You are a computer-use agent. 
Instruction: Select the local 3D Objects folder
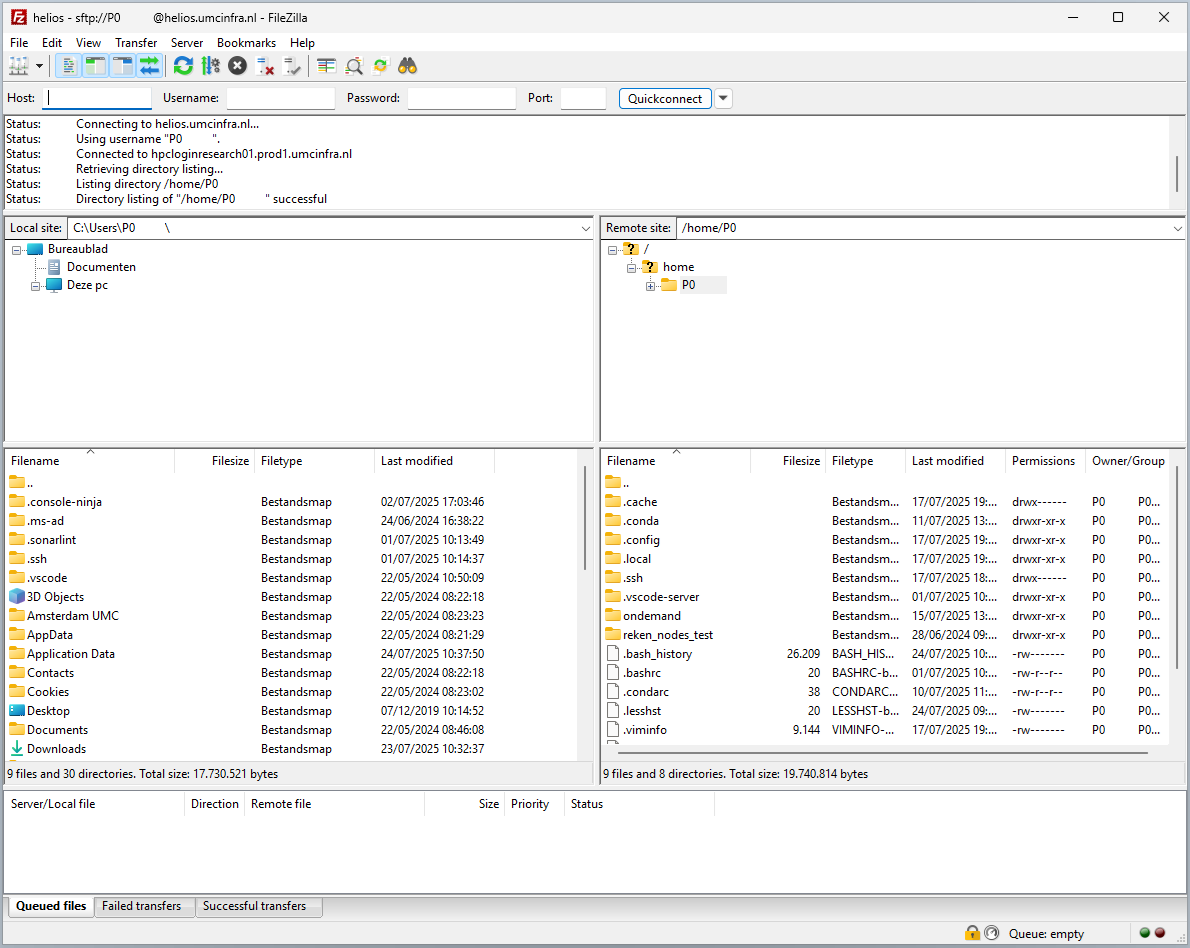(x=55, y=597)
